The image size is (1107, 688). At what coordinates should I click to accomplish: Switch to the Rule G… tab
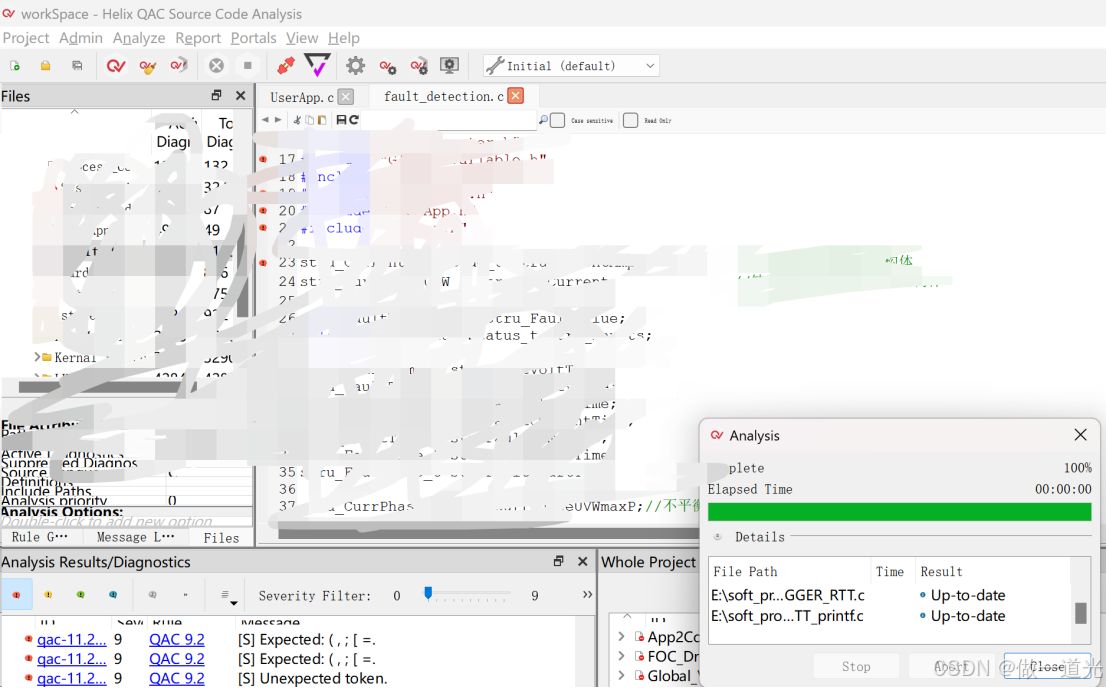point(40,537)
